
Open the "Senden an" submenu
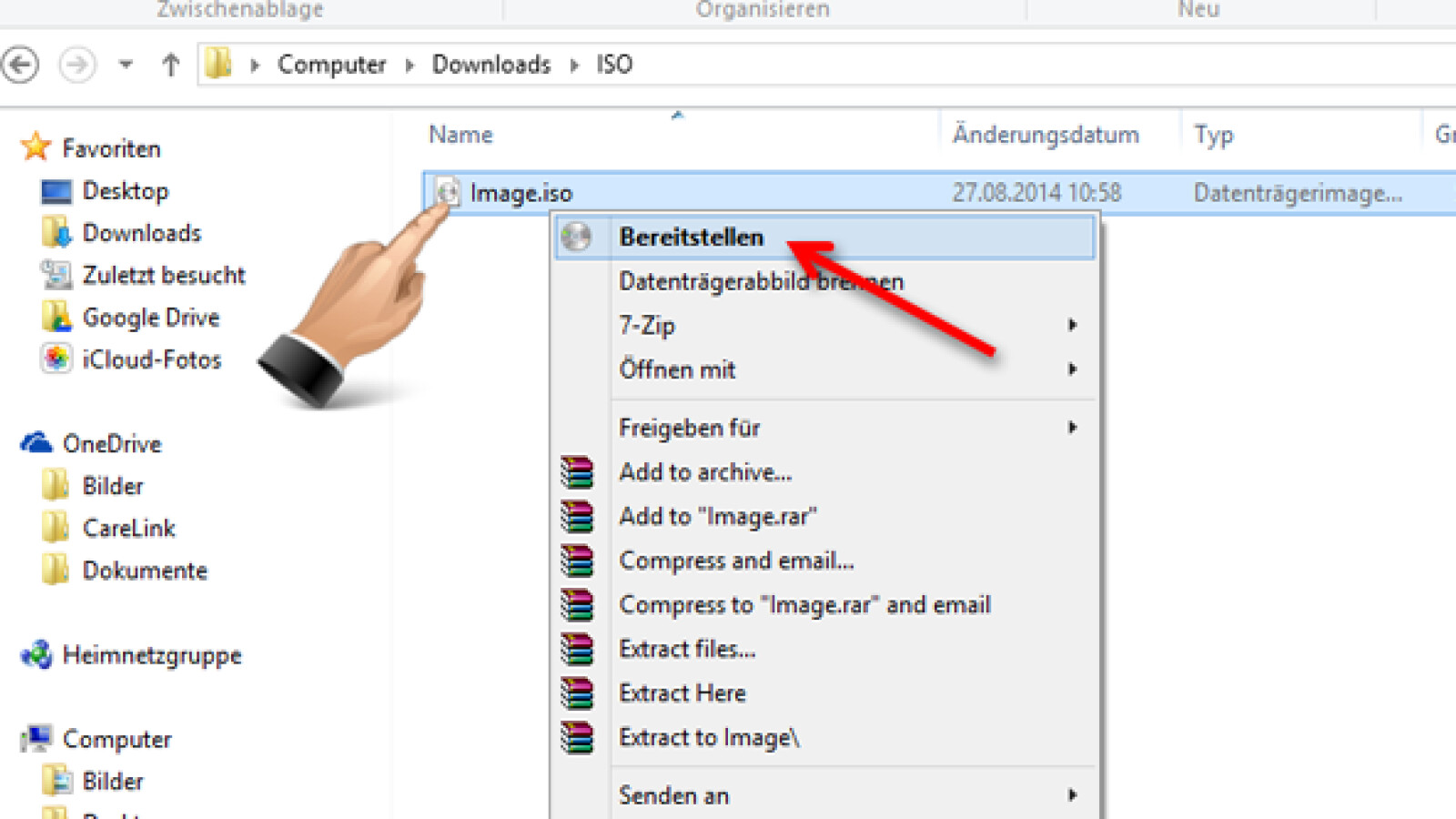pos(1072,794)
